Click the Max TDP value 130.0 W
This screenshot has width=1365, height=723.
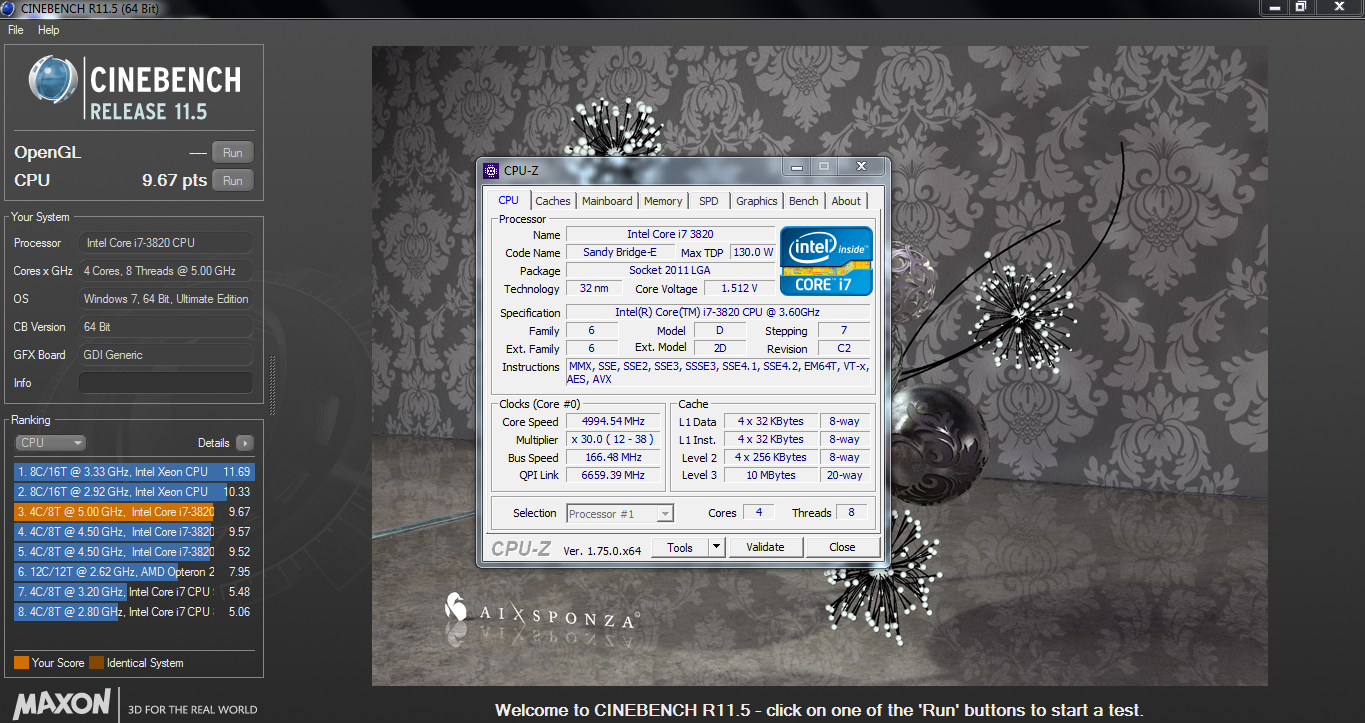click(x=753, y=253)
